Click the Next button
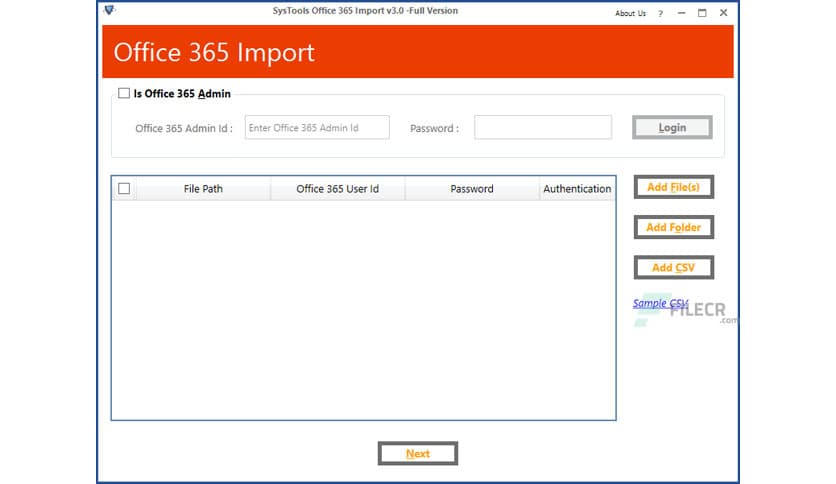The width and height of the screenshot is (836, 484). coord(418,454)
